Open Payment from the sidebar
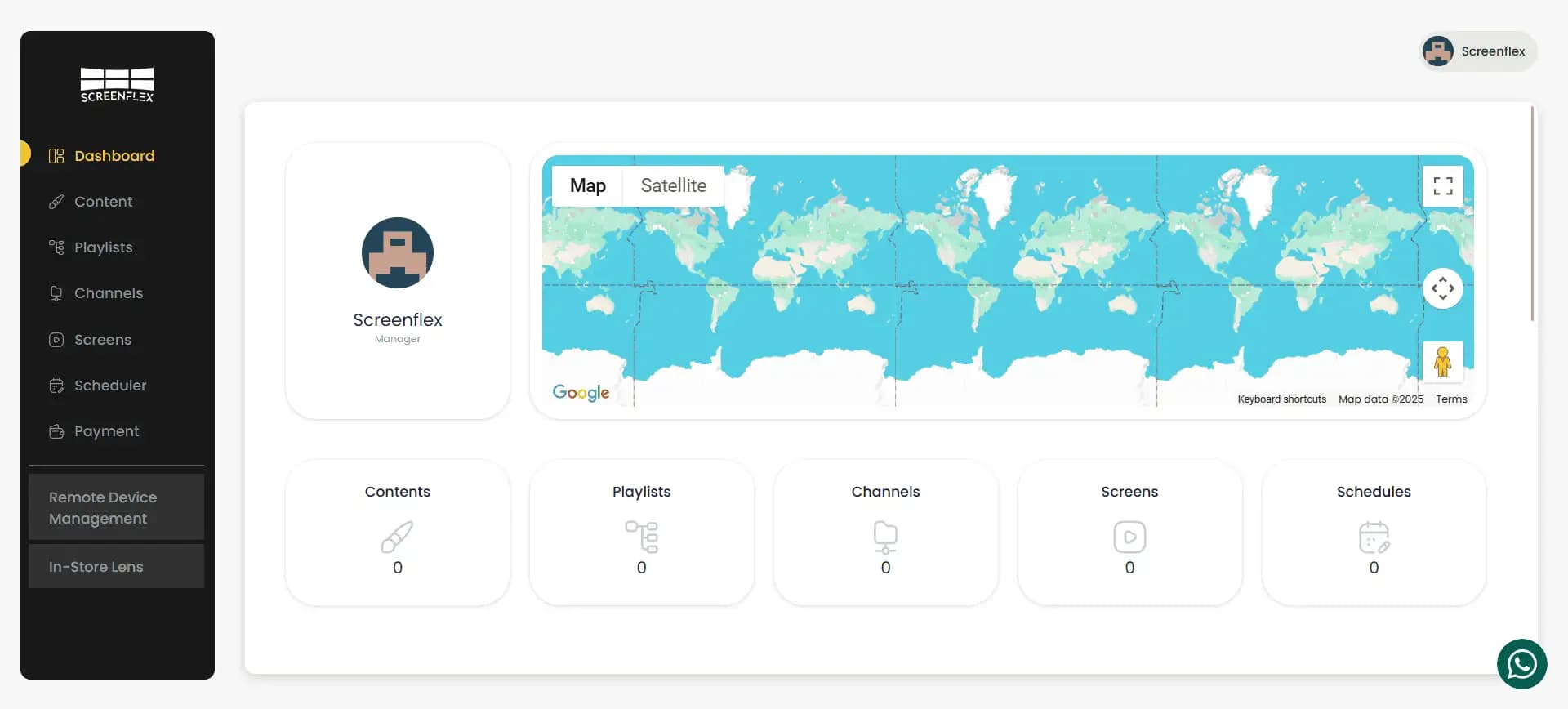1568x709 pixels. pos(106,431)
